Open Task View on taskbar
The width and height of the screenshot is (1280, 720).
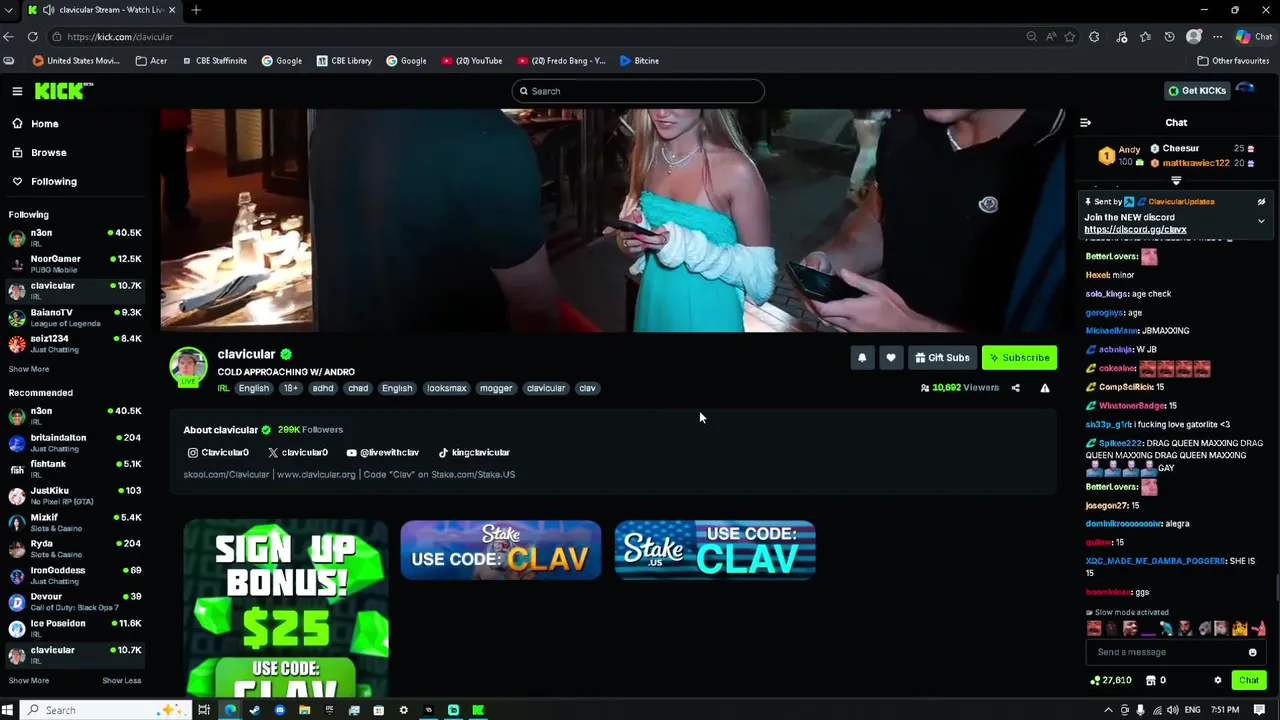(204, 710)
